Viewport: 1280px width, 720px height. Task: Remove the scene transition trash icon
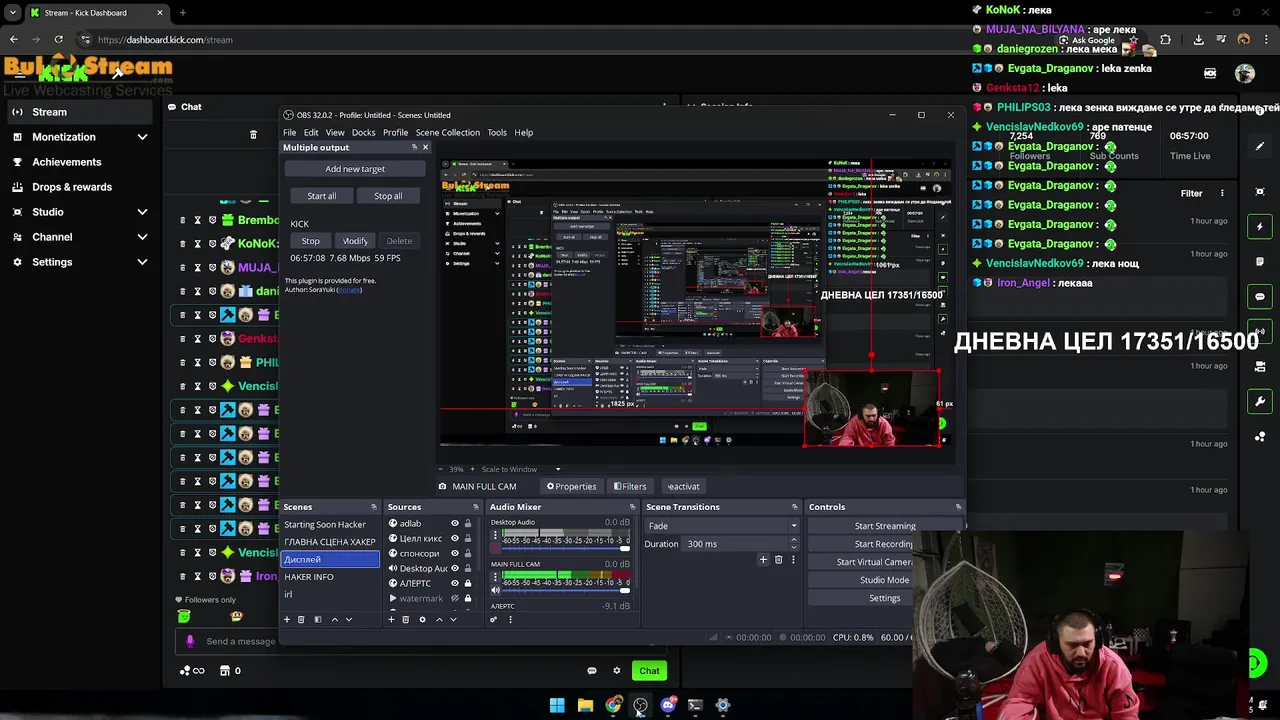click(778, 560)
